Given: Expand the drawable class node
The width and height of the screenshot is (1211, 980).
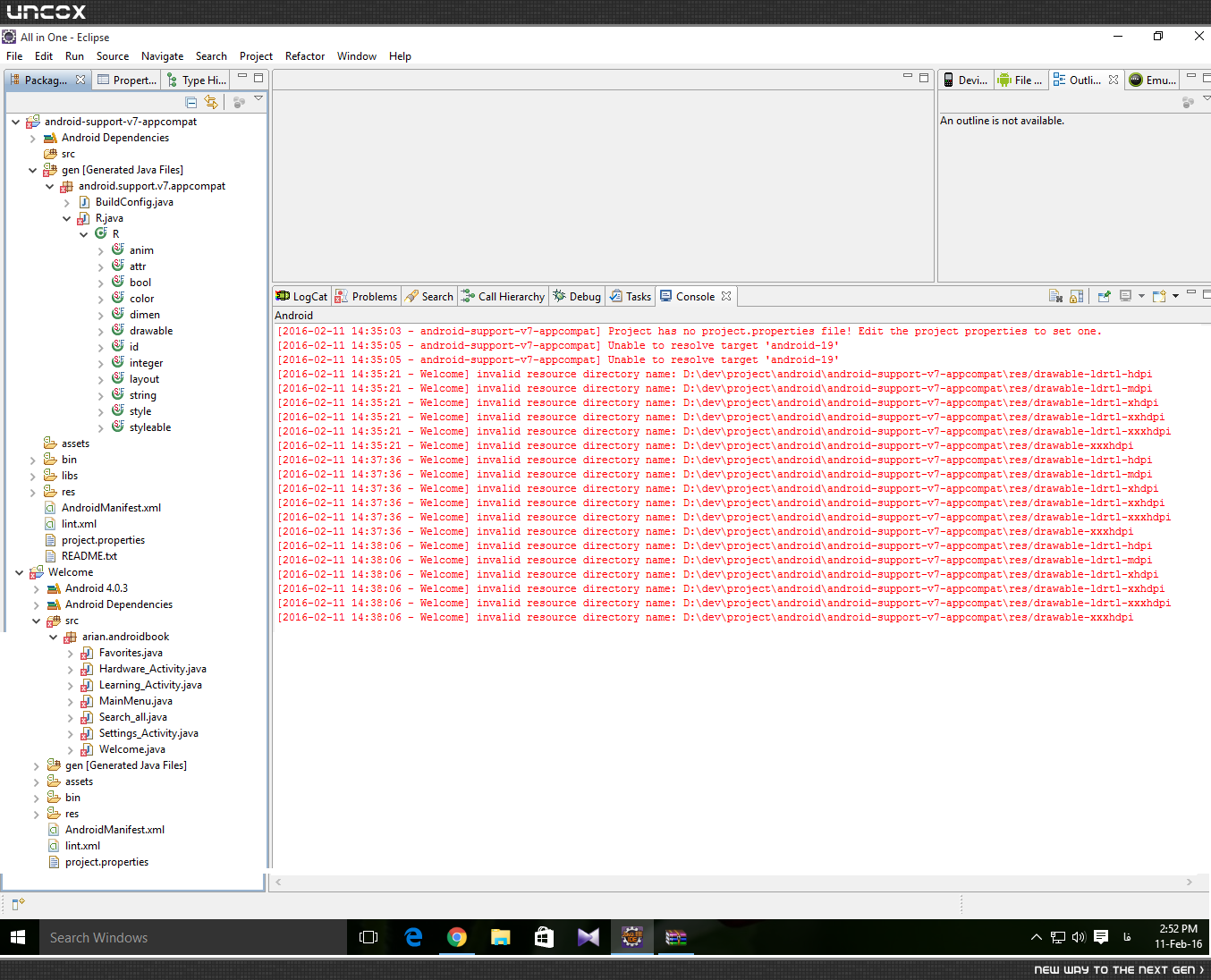Looking at the screenshot, I should coord(101,332).
